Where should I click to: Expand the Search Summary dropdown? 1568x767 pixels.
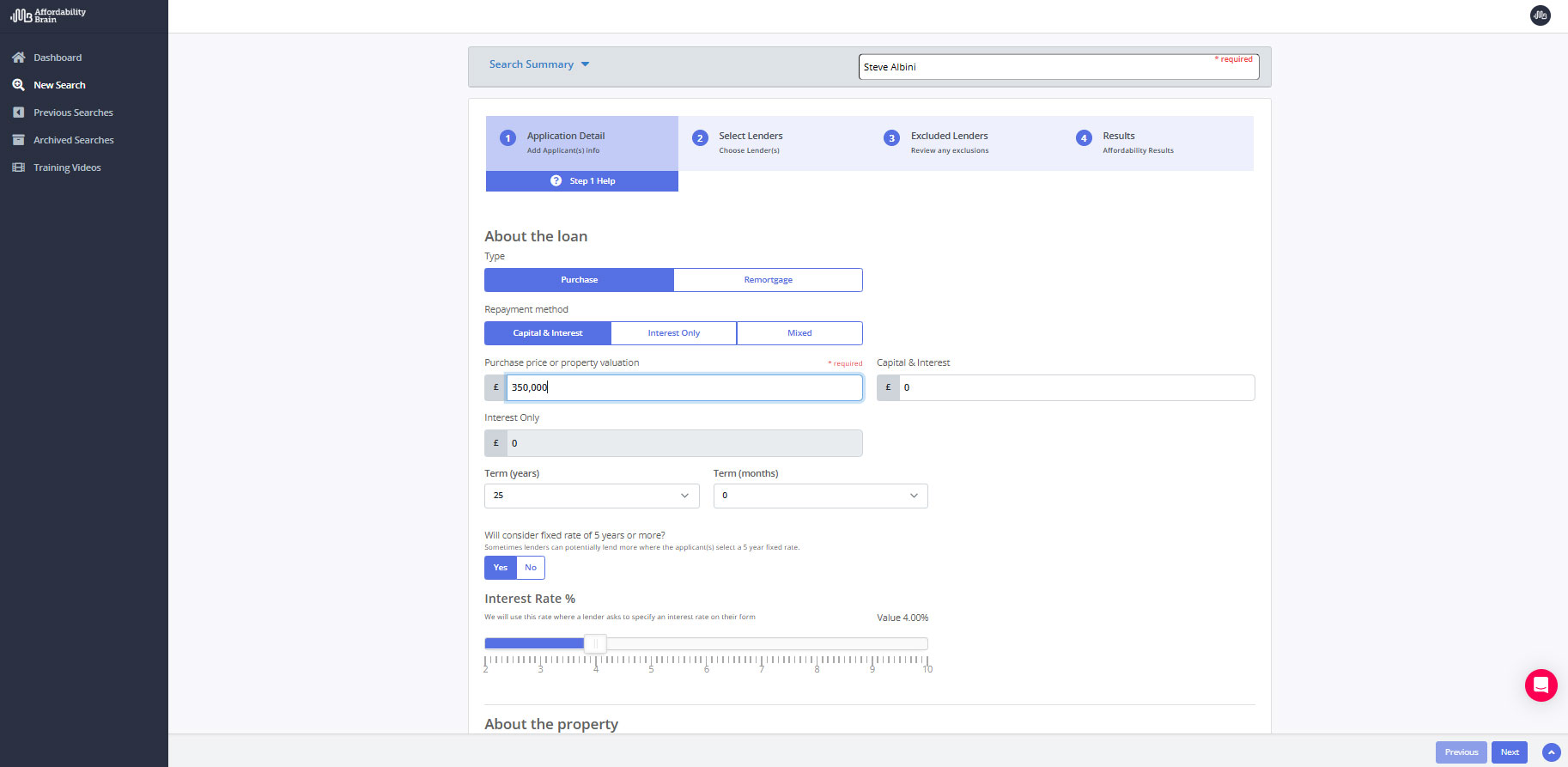coord(539,64)
